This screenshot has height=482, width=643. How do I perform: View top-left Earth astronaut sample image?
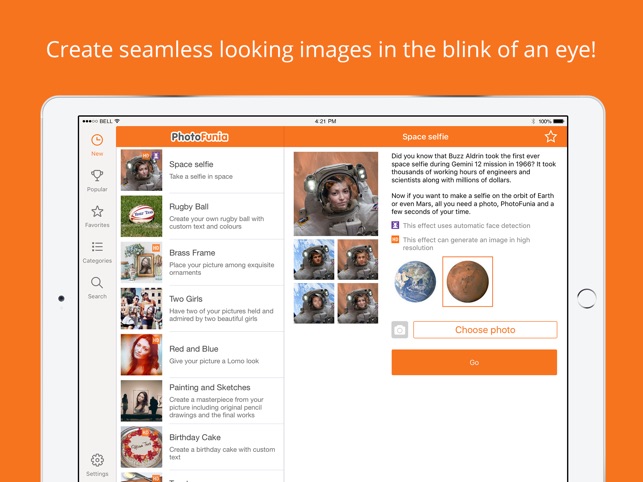point(314,260)
